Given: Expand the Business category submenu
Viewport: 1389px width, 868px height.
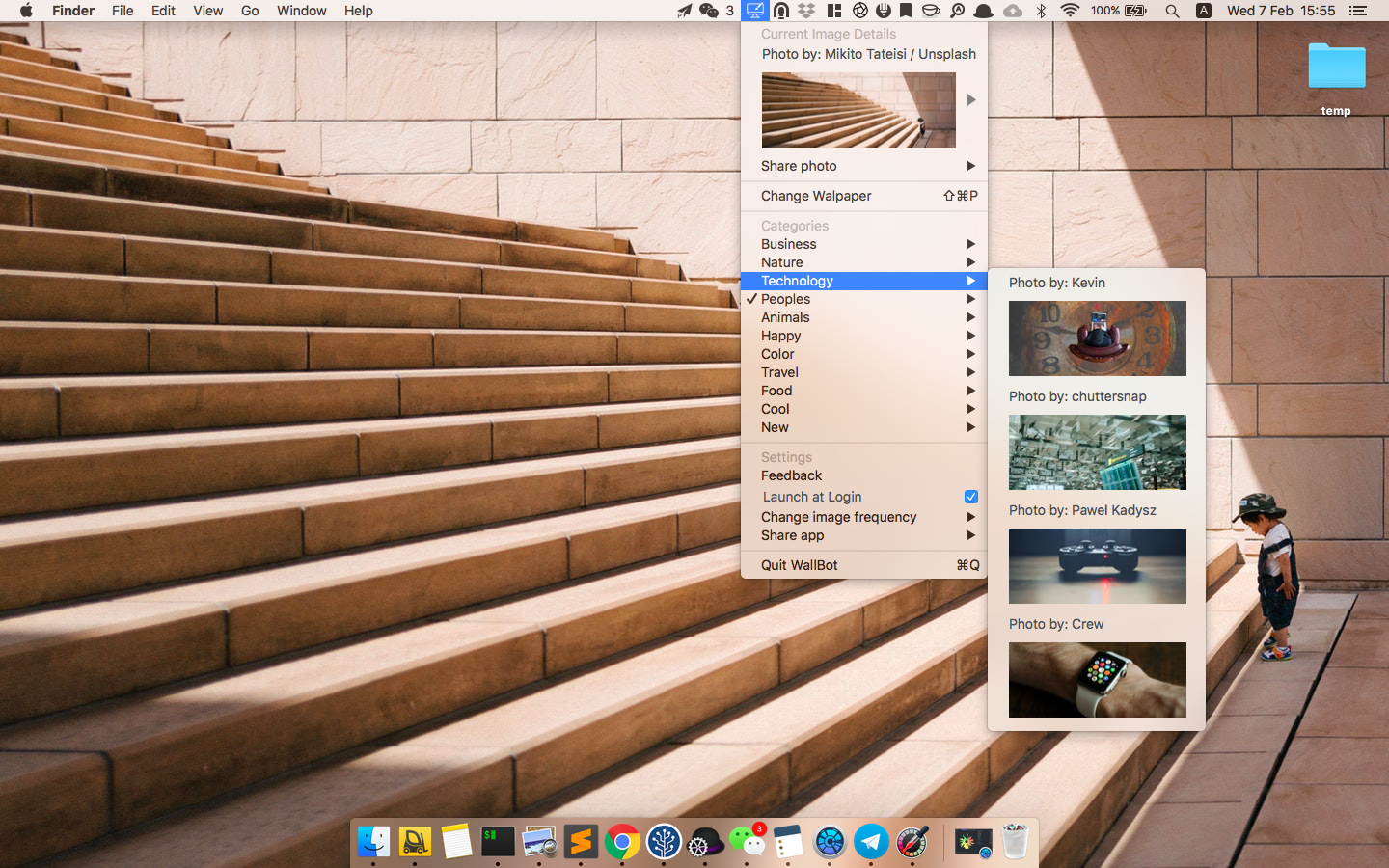Looking at the screenshot, I should (864, 244).
